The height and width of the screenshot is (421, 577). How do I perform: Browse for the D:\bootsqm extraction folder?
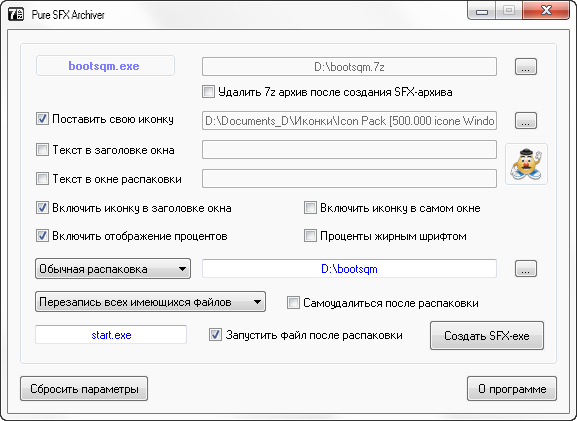[525, 269]
